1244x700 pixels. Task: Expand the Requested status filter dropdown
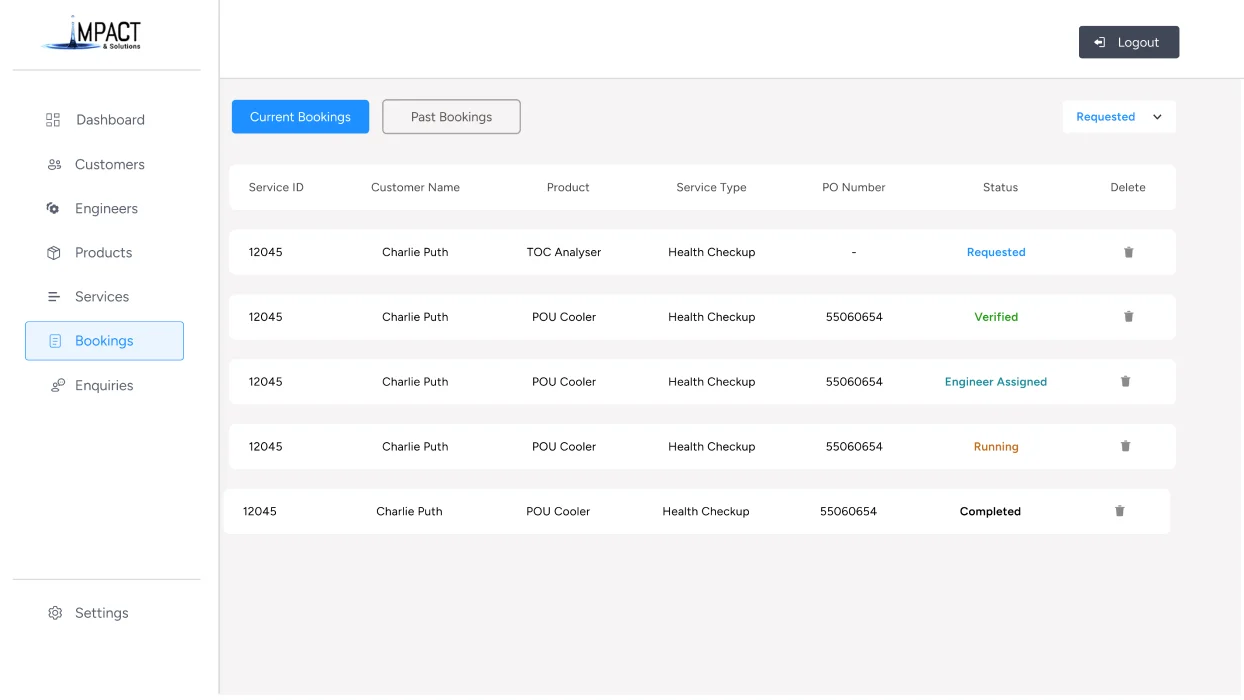click(1119, 117)
